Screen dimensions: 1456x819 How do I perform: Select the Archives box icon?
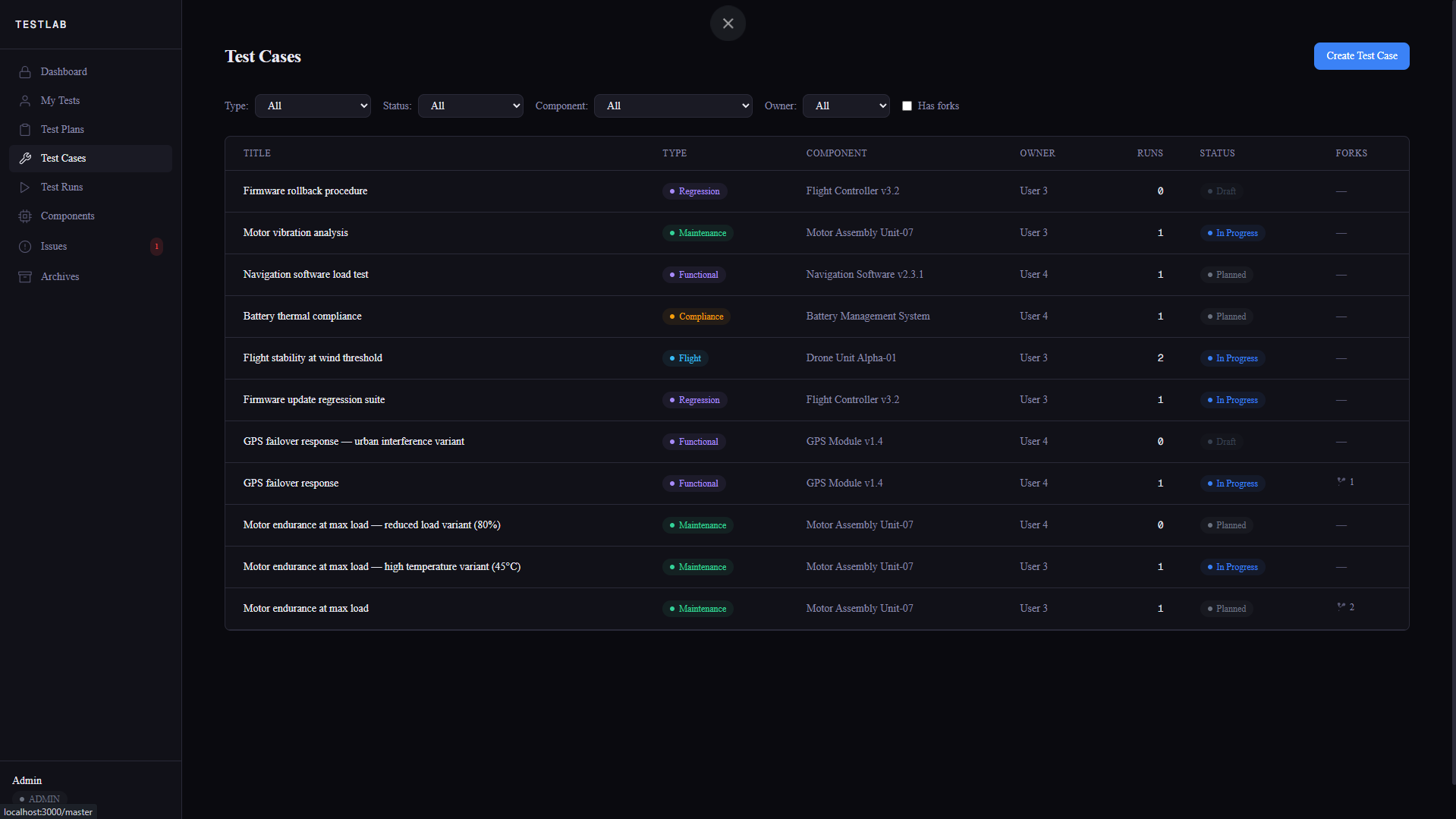[25, 276]
